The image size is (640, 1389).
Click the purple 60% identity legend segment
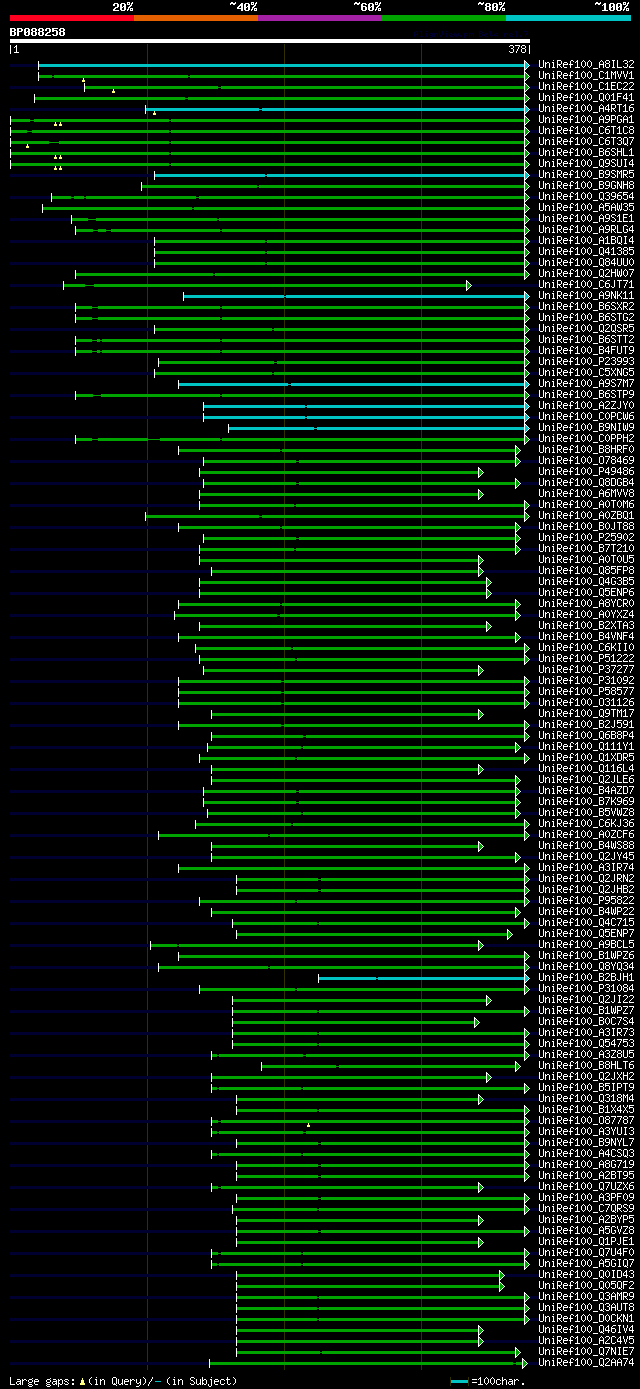click(320, 18)
